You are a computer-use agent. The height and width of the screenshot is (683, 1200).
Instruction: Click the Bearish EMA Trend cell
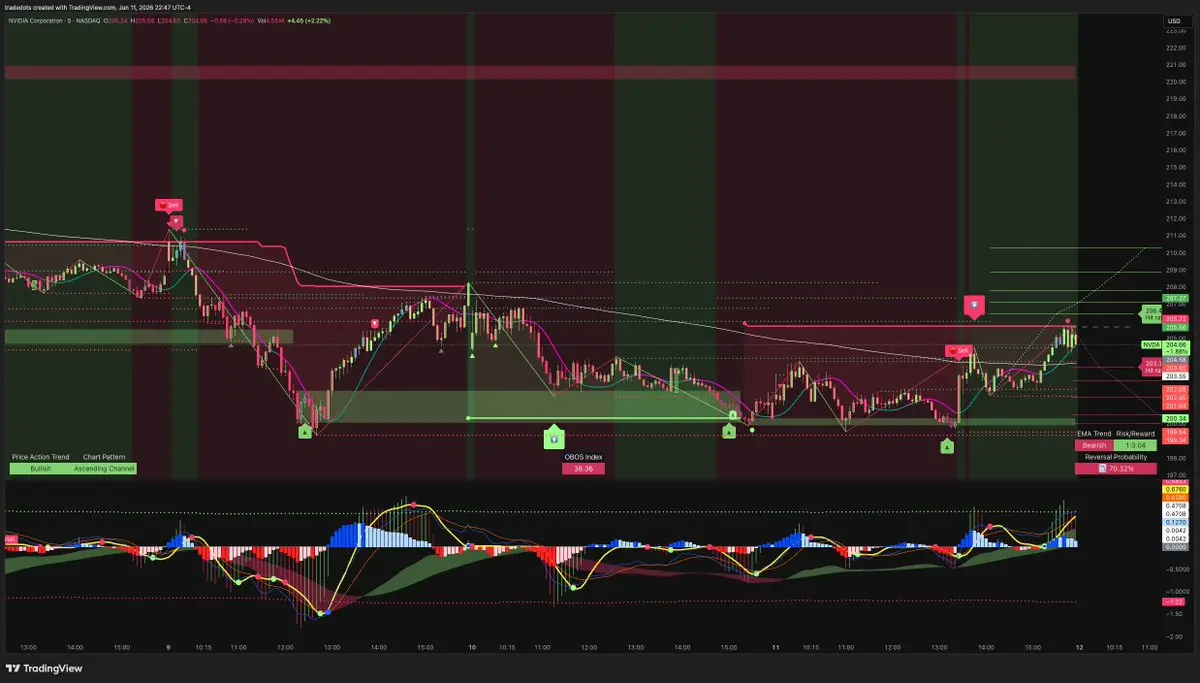click(1096, 445)
